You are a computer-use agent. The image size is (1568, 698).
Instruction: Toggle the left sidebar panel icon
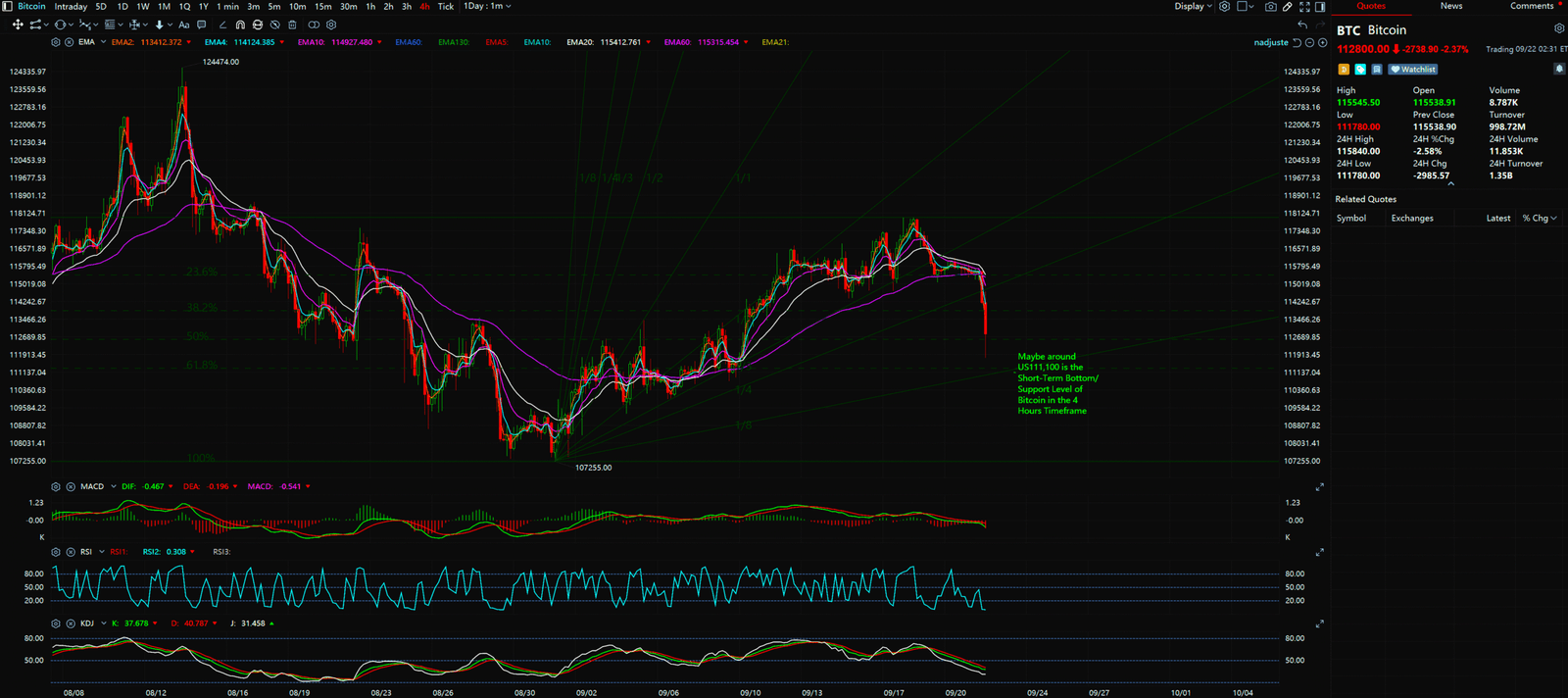pos(7,6)
